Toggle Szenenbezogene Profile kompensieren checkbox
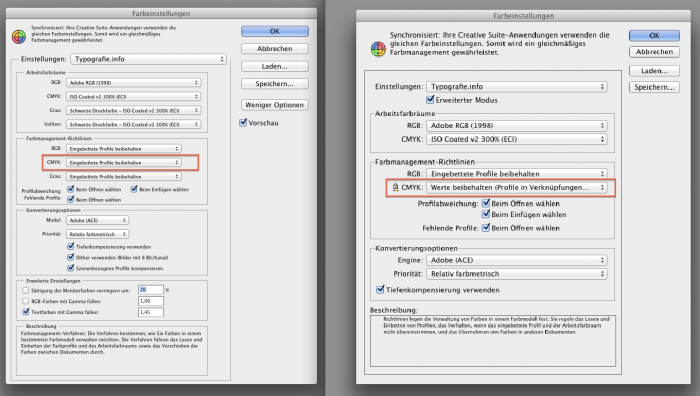The height and width of the screenshot is (396, 700). coord(71,268)
